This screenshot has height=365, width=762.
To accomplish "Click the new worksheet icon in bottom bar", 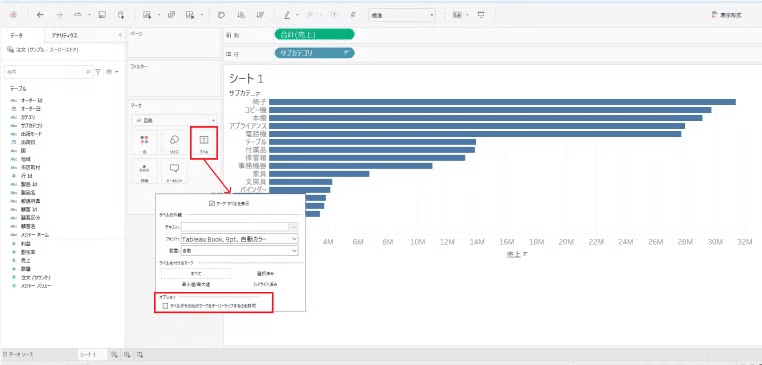I will pyautogui.click(x=115, y=355).
